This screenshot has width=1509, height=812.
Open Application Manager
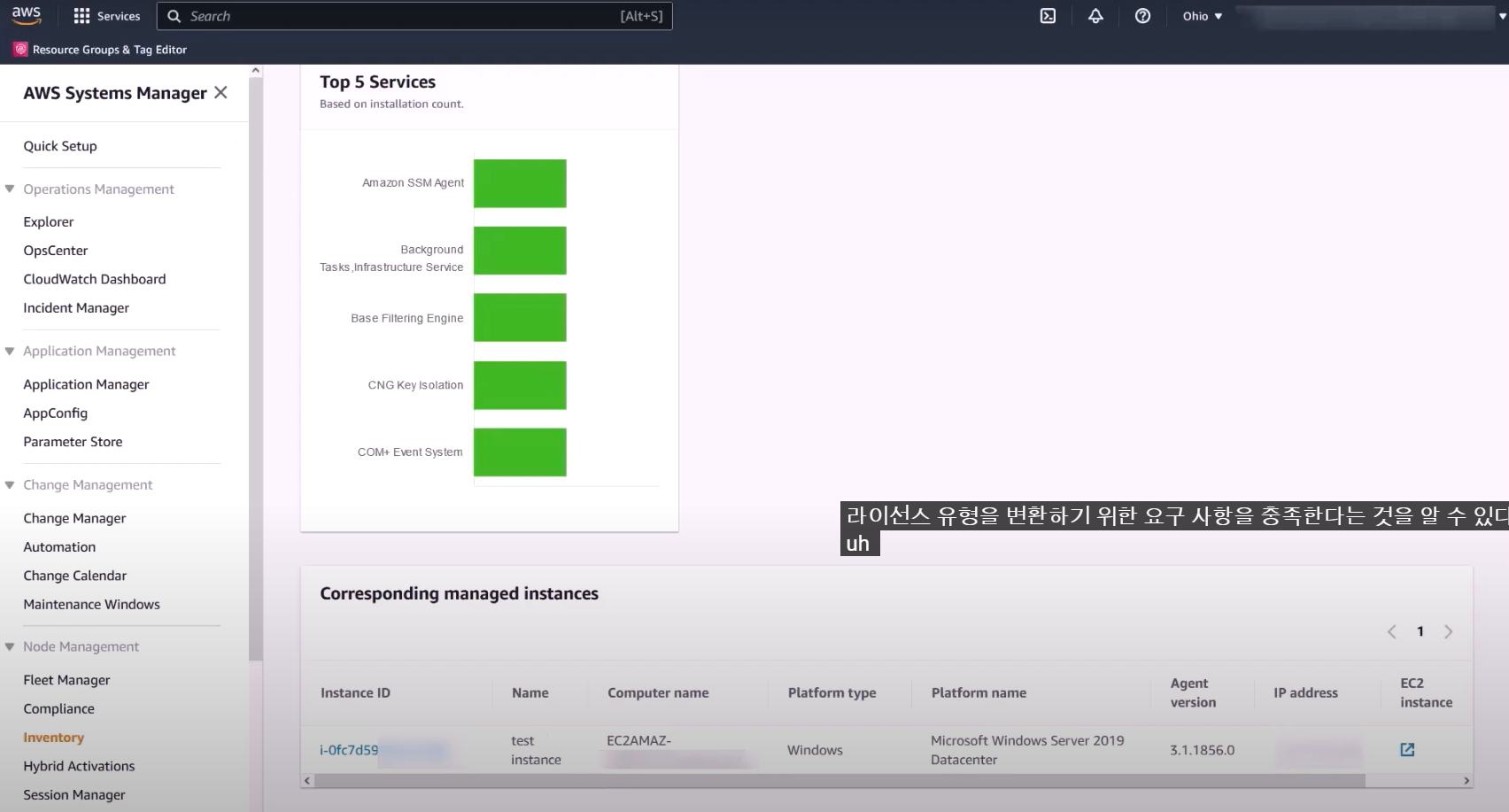coord(86,384)
